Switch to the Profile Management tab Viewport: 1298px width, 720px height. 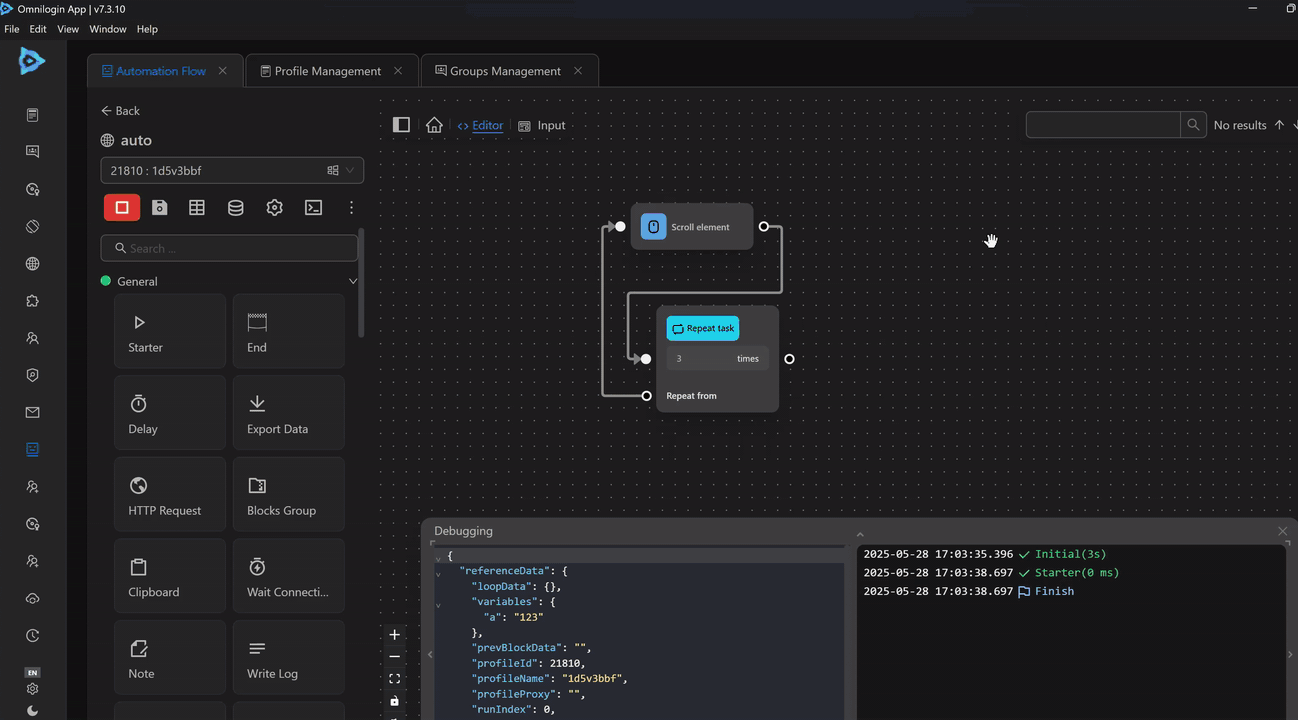pyautogui.click(x=327, y=71)
